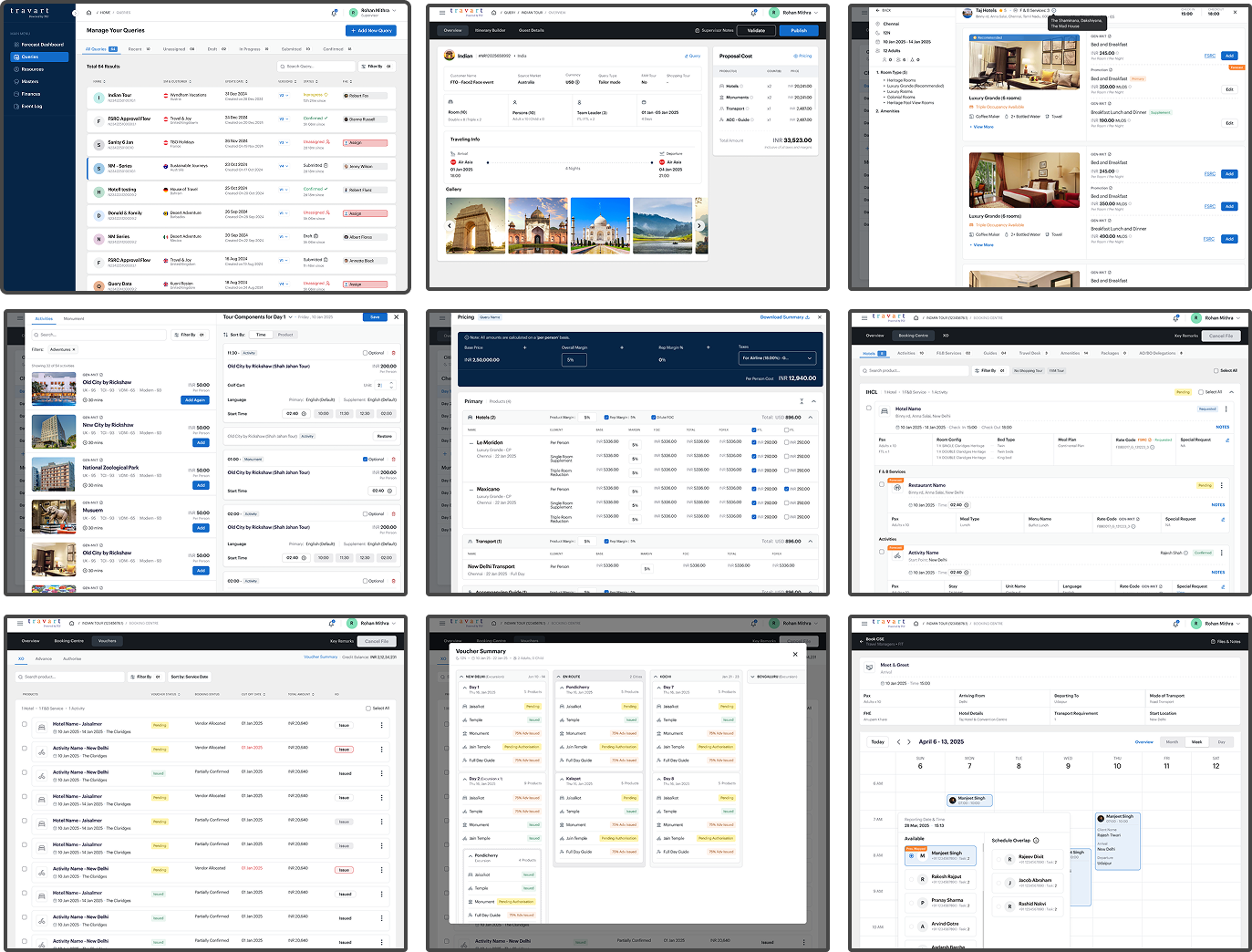This screenshot has width=1252, height=952.
Task: Toggle Select All in Vouchers product list
Action: 368,708
